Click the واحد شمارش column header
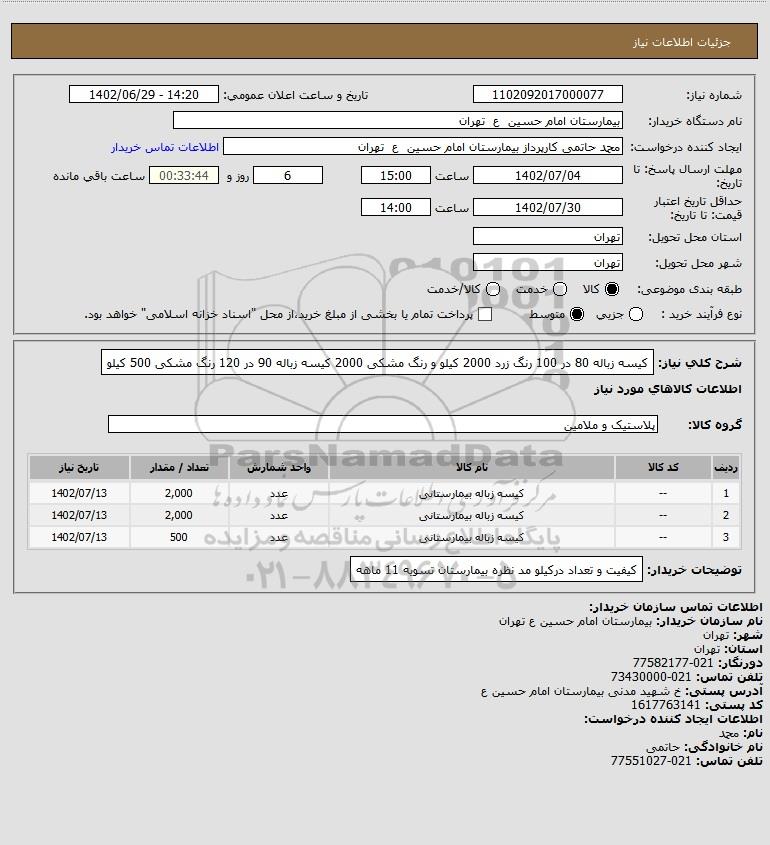 [279, 467]
